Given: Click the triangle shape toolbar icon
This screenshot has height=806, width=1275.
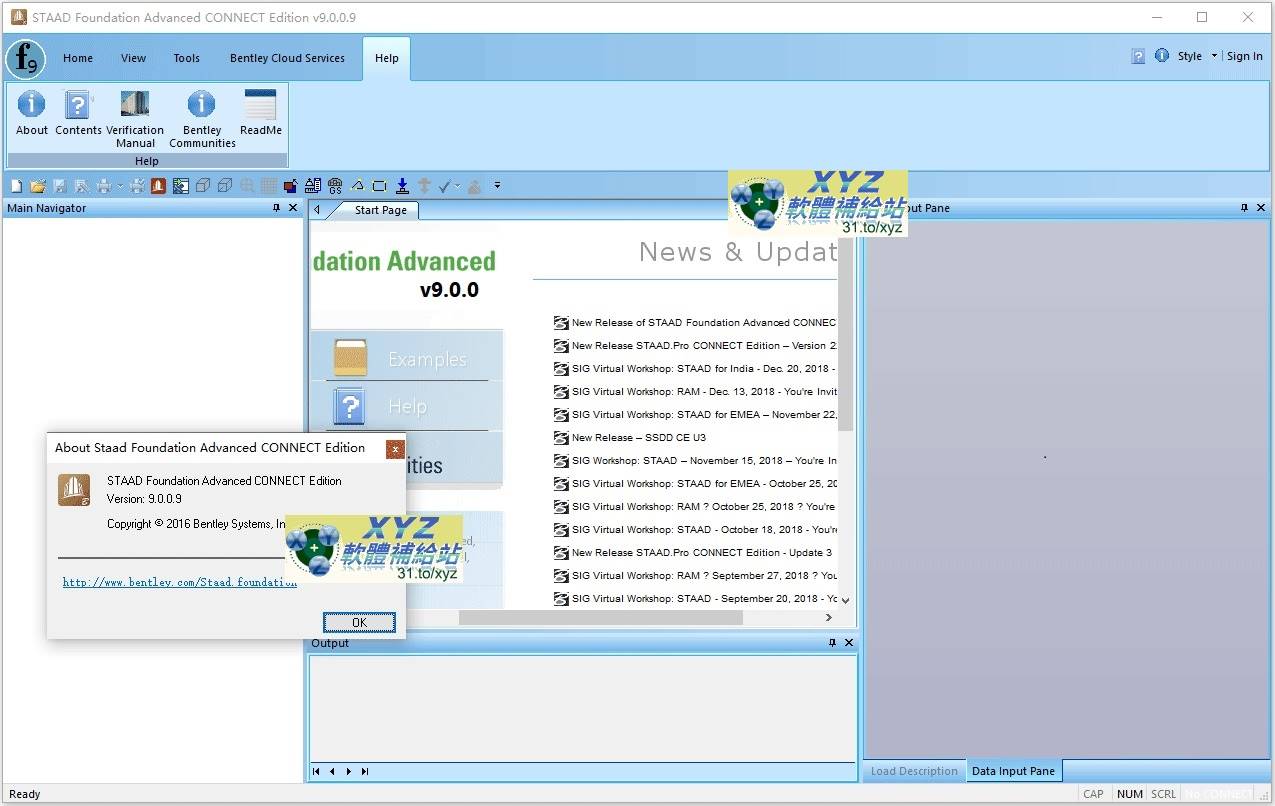Looking at the screenshot, I should point(357,186).
